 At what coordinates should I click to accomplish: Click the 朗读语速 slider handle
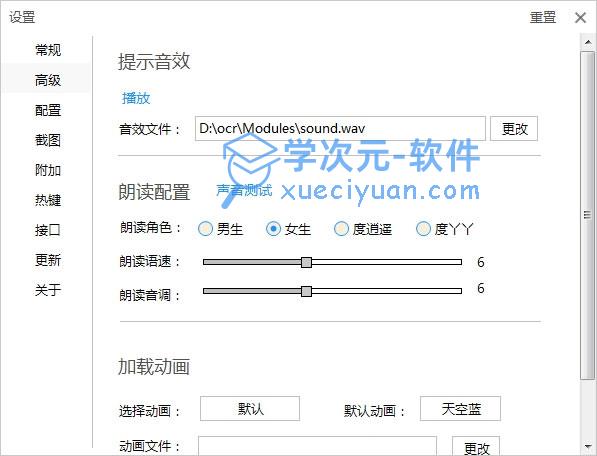306,262
